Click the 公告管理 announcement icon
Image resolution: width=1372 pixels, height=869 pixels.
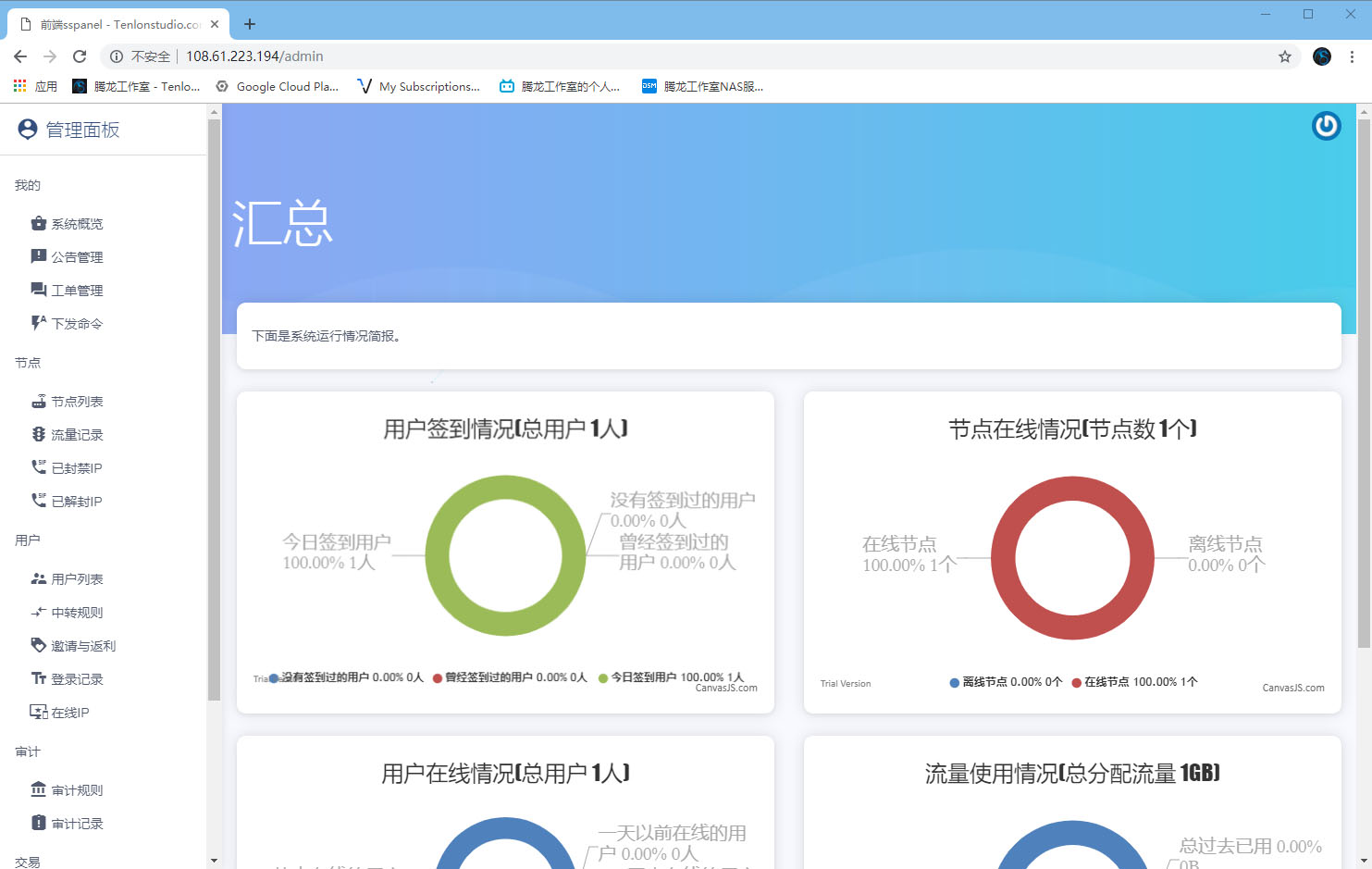pos(39,256)
